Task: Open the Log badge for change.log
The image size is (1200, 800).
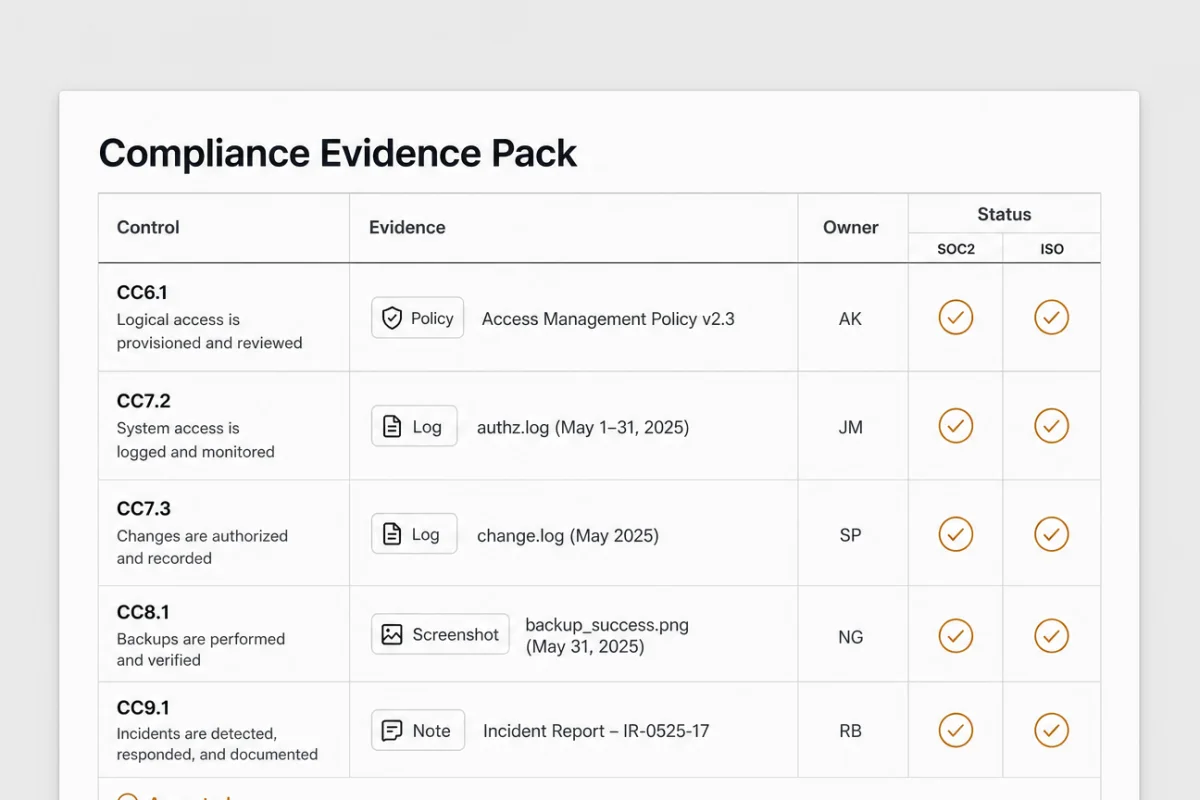Action: pos(414,534)
